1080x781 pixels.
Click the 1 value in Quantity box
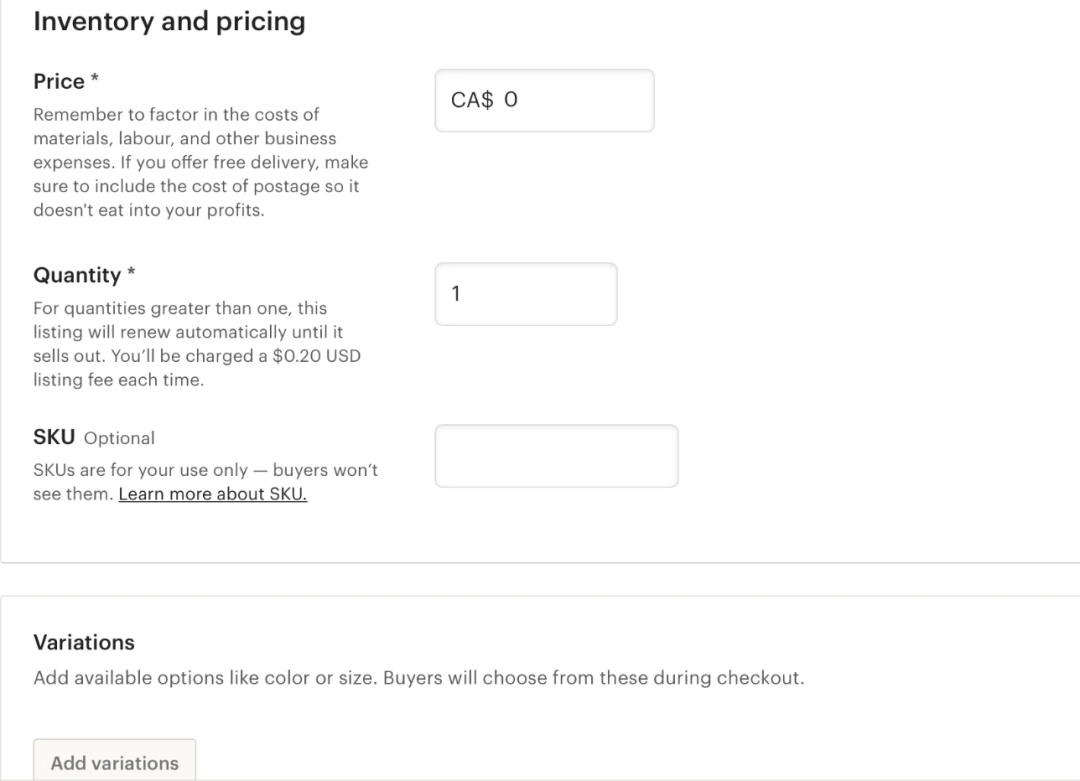pyautogui.click(x=455, y=293)
